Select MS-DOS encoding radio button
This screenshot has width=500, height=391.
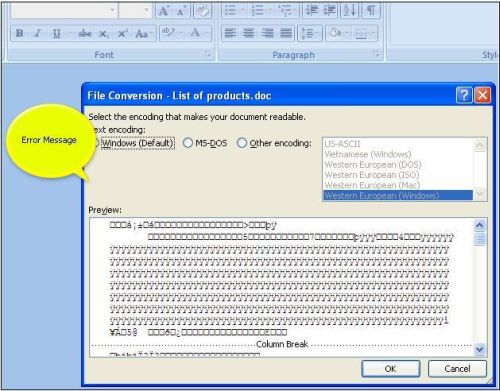pos(188,143)
